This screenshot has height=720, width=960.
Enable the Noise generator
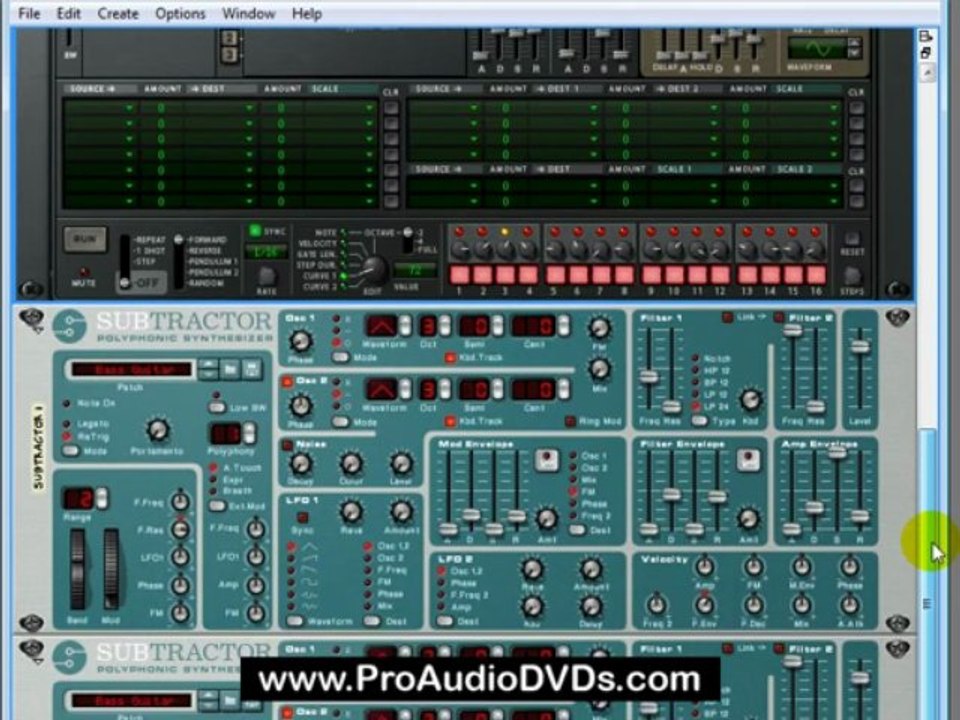[287, 445]
